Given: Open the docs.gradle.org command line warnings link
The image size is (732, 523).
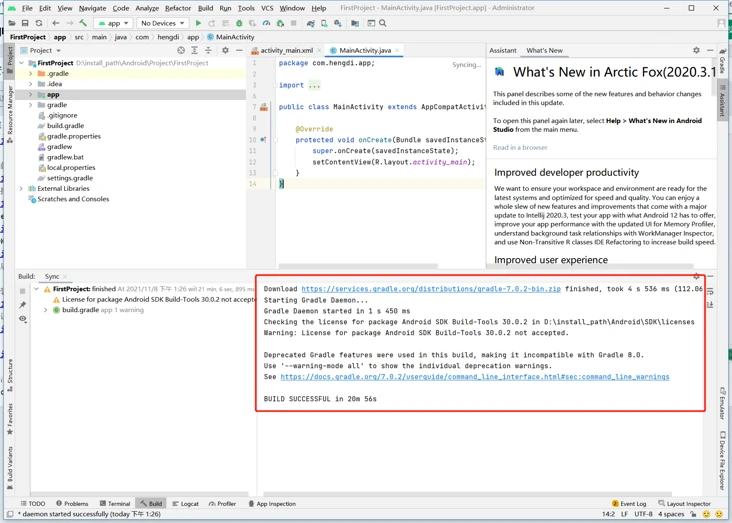Looking at the screenshot, I should [475, 377].
